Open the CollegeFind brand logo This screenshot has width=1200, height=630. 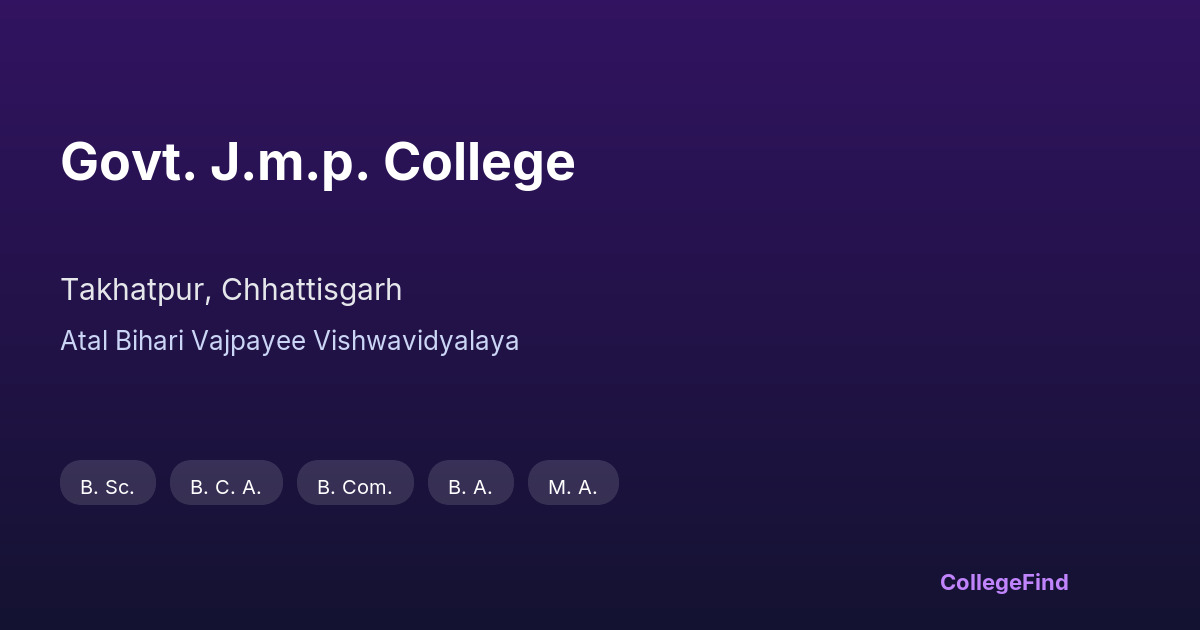pos(1003,582)
